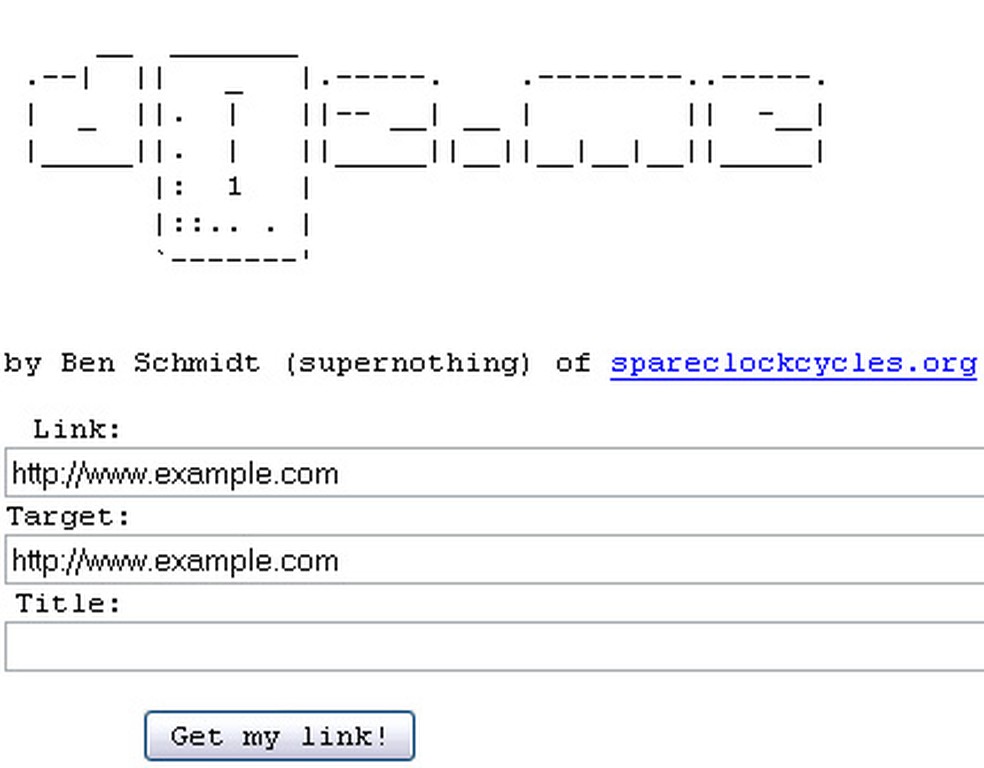
Task: Click the "(supernothing)" nickname text
Action: 407,363
